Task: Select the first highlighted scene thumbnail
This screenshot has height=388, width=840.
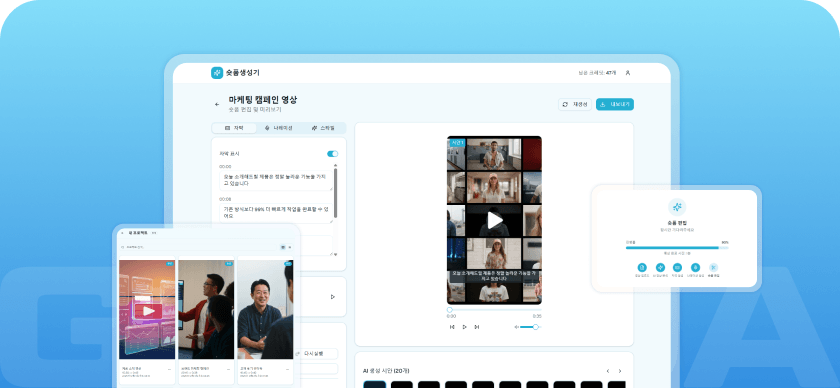Action: [374, 384]
